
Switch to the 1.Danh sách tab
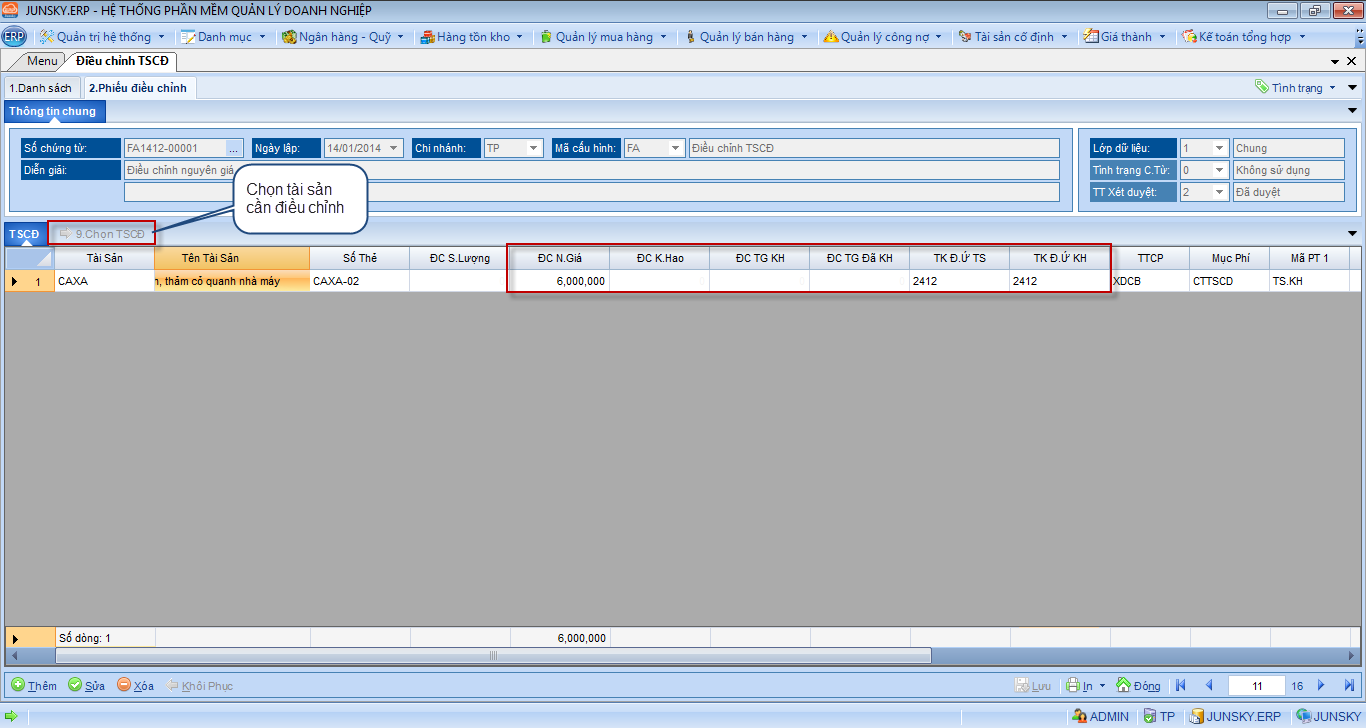[x=41, y=88]
